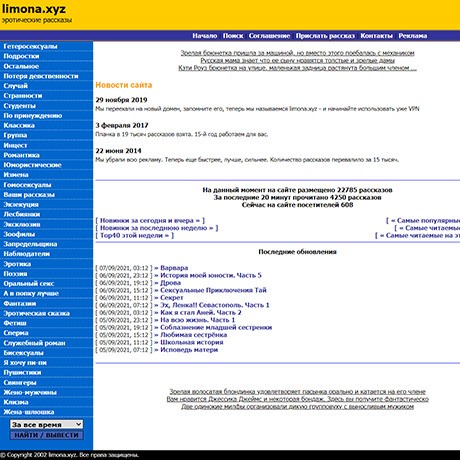This screenshot has width=460, height=460.
Task: Choose the Студенты sidebar category
Action: (19, 106)
